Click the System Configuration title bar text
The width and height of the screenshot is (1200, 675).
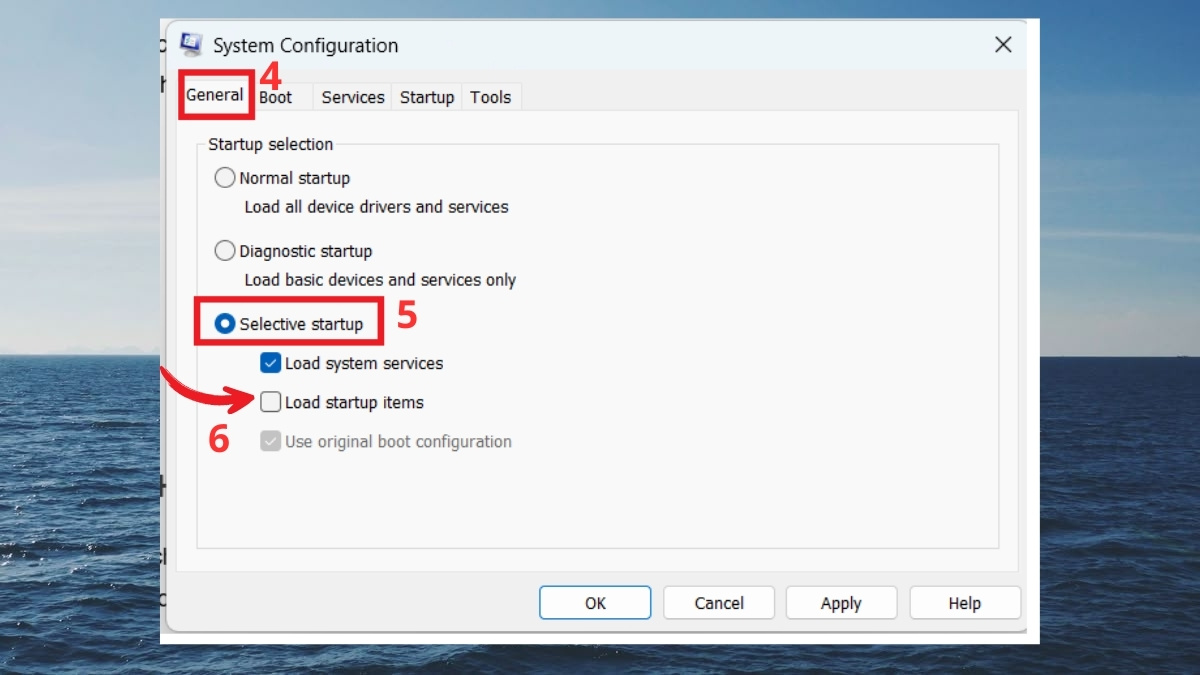pos(306,45)
